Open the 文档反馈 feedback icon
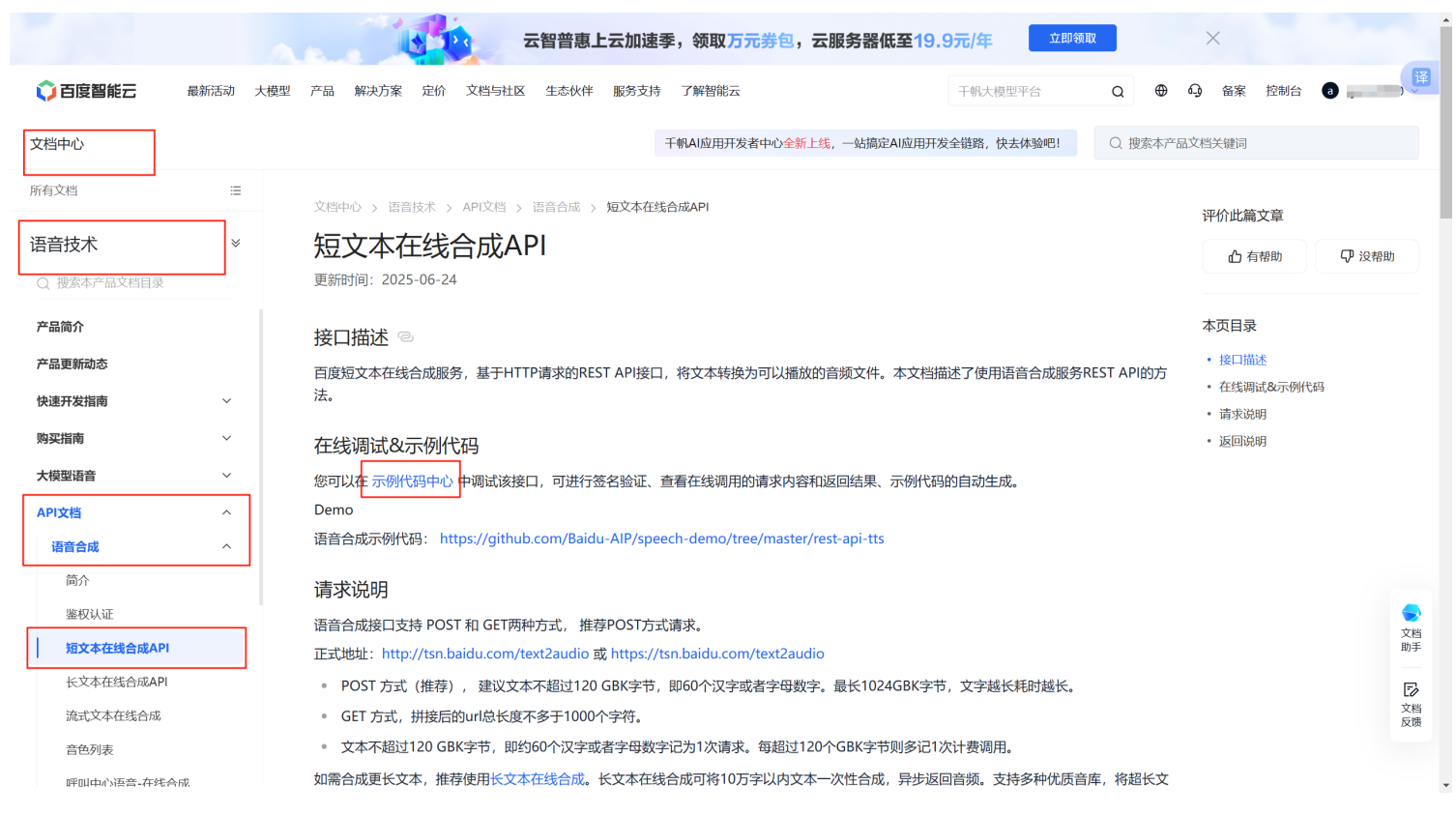Viewport: 1456px width, 815px height. click(1411, 704)
